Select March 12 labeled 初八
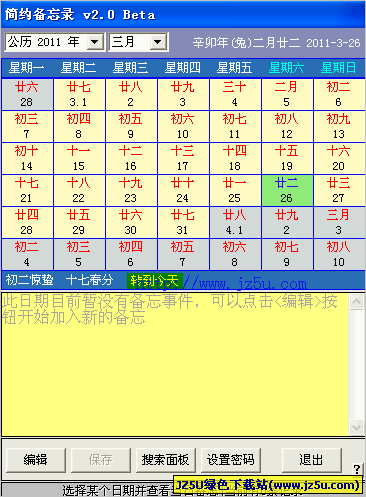 287,126
